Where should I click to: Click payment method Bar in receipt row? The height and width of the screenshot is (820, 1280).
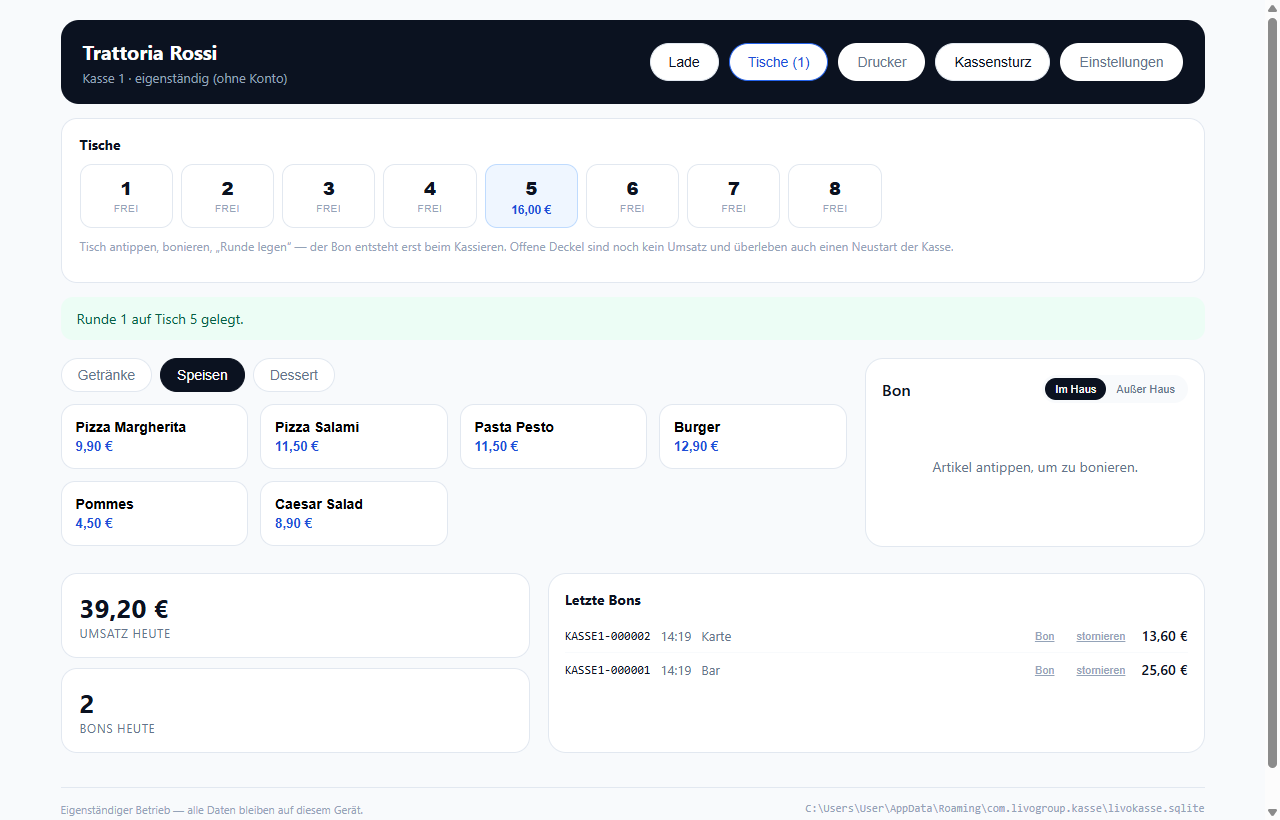click(711, 671)
